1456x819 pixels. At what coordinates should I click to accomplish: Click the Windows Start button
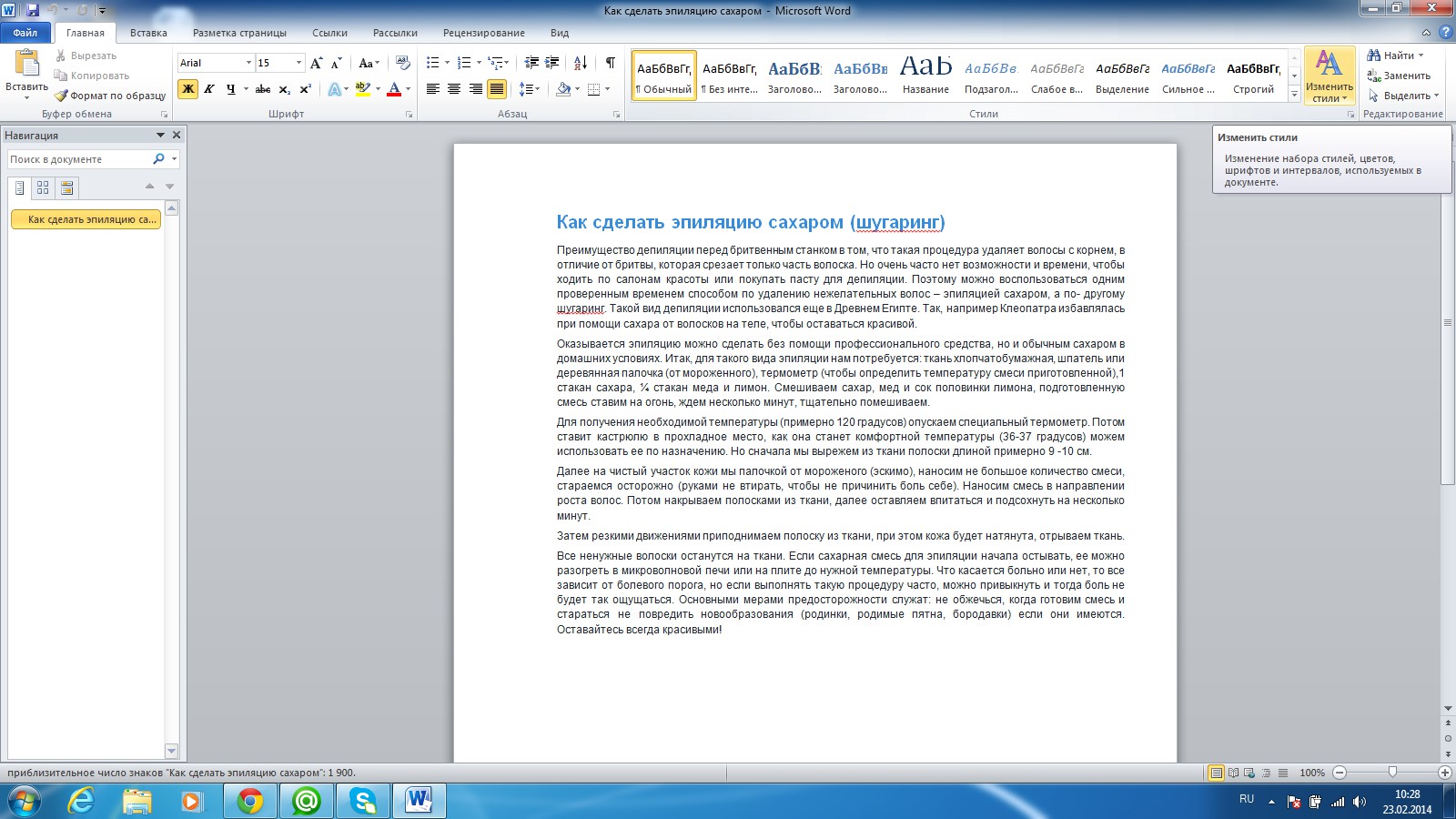(x=24, y=801)
